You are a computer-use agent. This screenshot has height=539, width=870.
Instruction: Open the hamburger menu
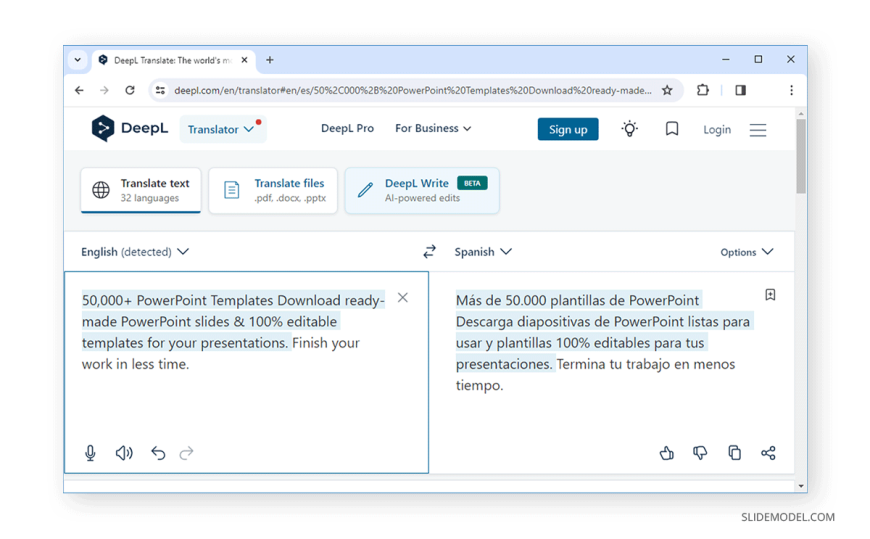point(757,129)
